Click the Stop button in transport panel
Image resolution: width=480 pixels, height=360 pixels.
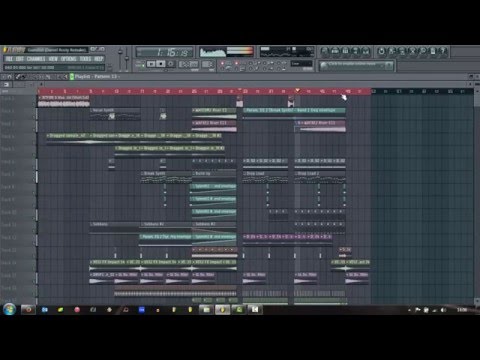pos(161,64)
